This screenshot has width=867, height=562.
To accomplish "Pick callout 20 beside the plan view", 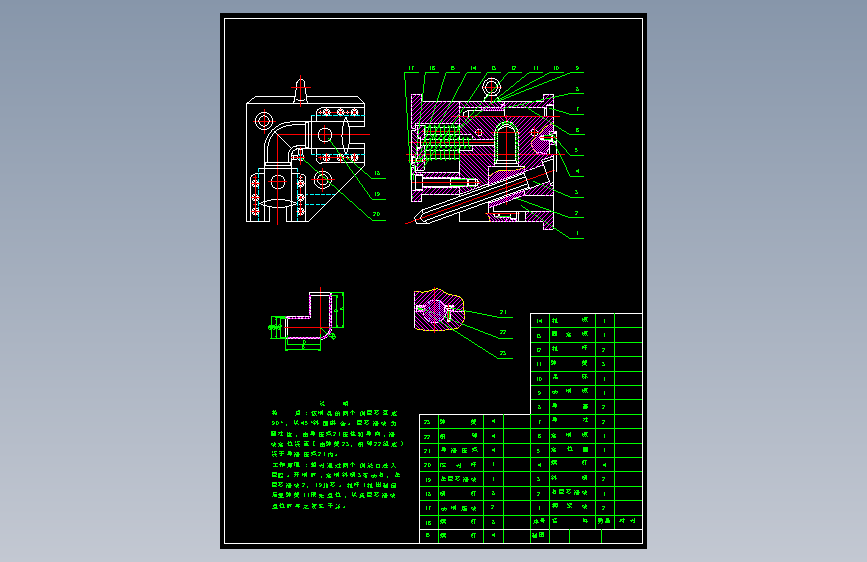I will (x=377, y=214).
